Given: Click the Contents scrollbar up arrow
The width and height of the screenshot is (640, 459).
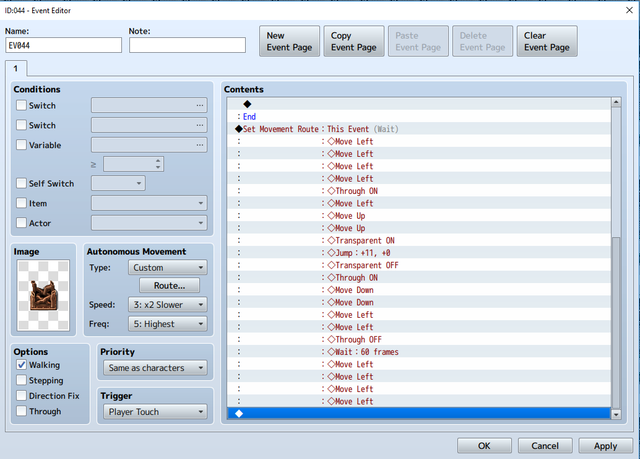Looking at the screenshot, I should 616,102.
